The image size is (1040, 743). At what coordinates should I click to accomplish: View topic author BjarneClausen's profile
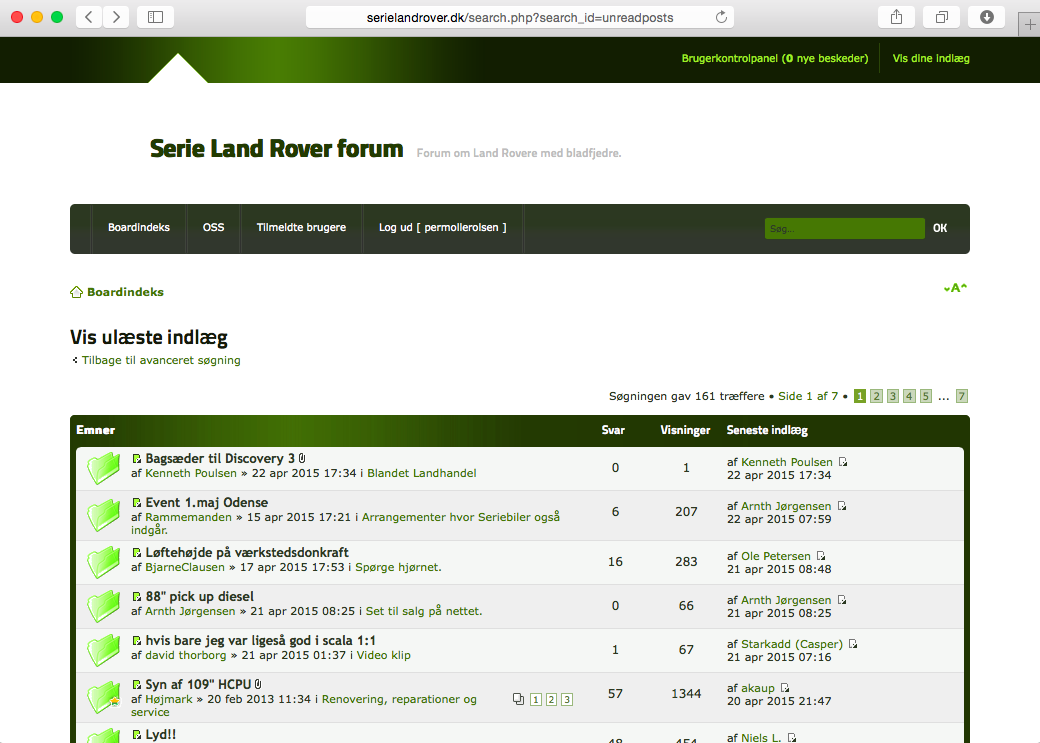pos(185,567)
